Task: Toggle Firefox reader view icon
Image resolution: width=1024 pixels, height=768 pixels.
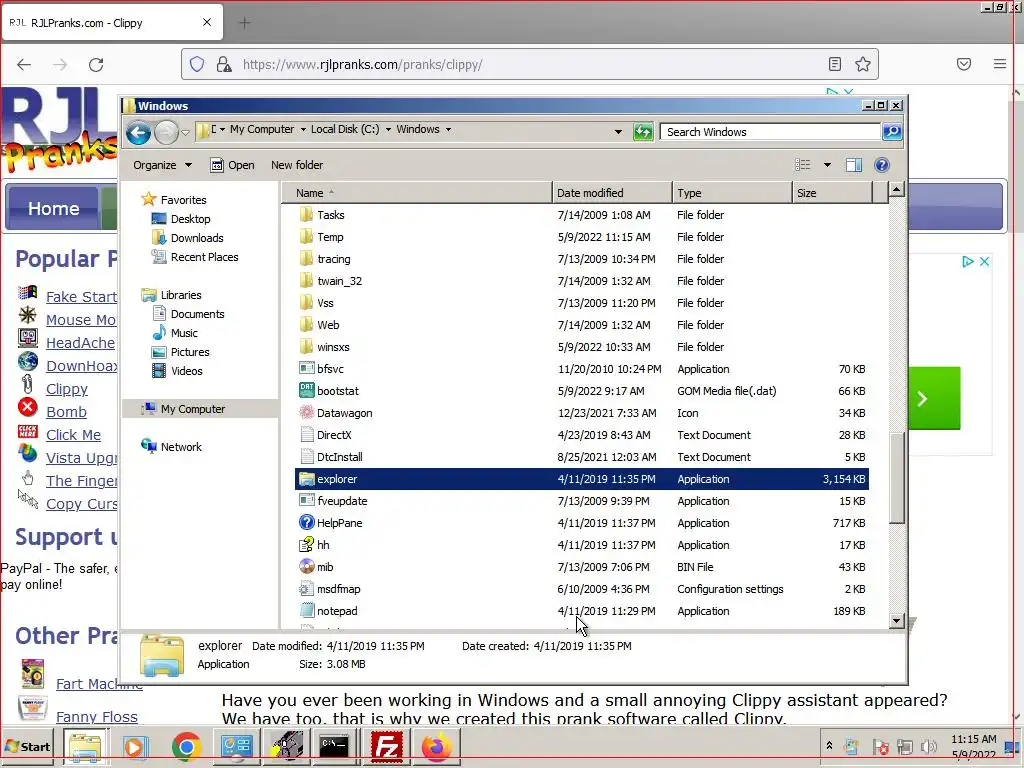Action: point(834,64)
